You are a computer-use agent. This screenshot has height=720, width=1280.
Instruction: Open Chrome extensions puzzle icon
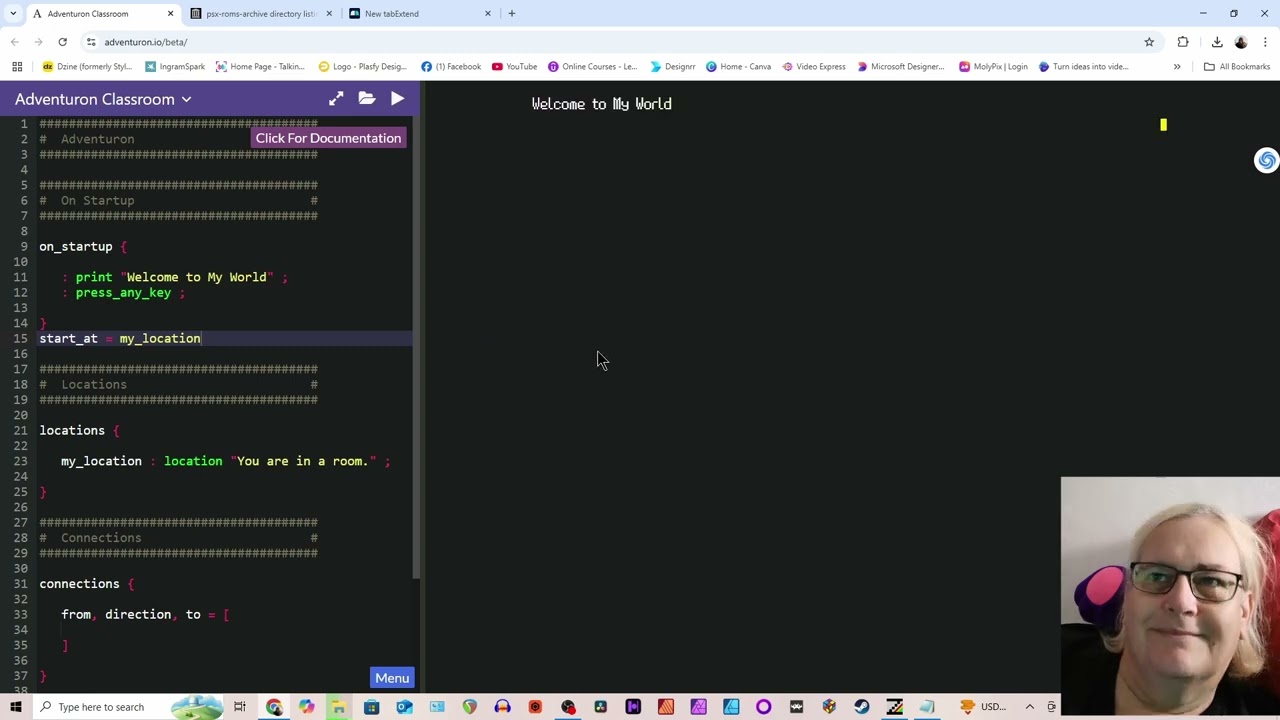click(x=1183, y=42)
